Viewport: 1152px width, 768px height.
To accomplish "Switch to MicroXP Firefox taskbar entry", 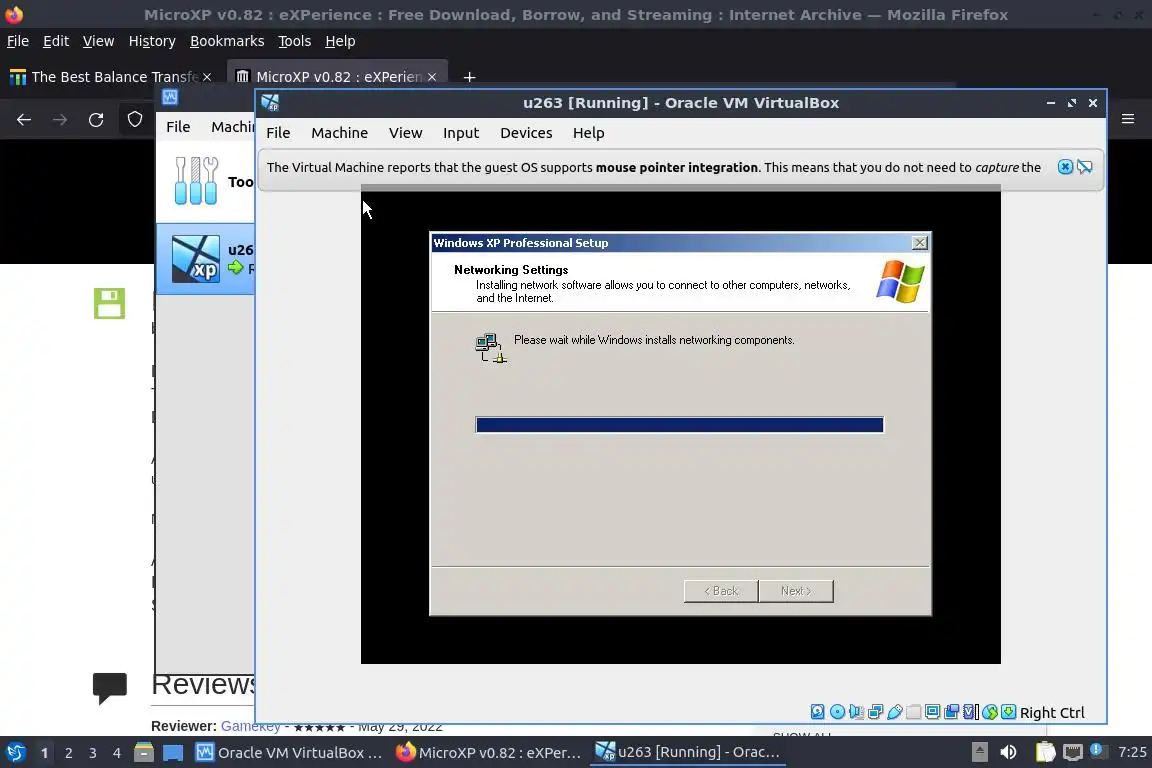I will click(489, 753).
